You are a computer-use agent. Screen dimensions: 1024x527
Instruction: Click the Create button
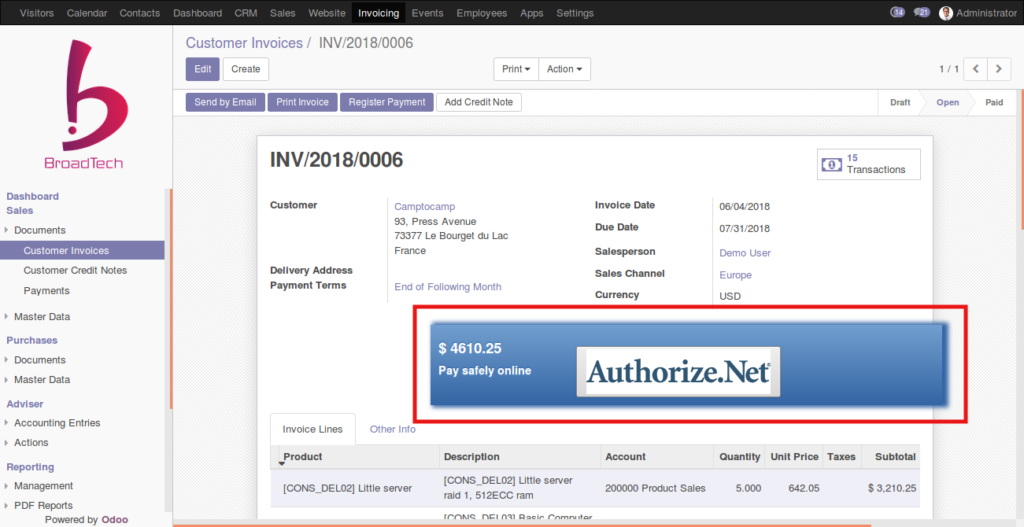(x=246, y=69)
